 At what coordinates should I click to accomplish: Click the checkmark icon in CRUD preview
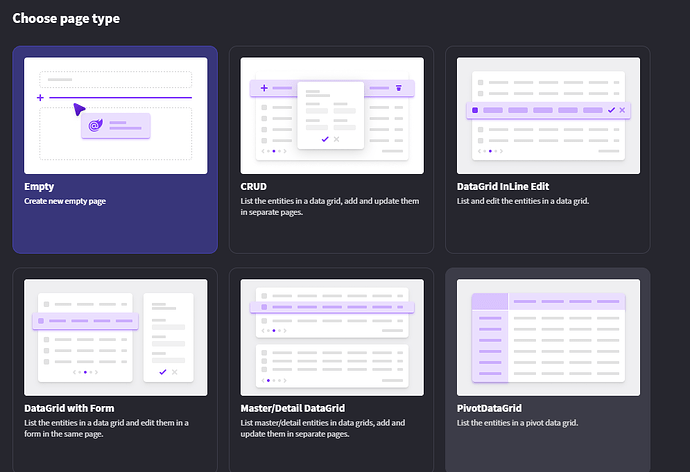coord(324,139)
